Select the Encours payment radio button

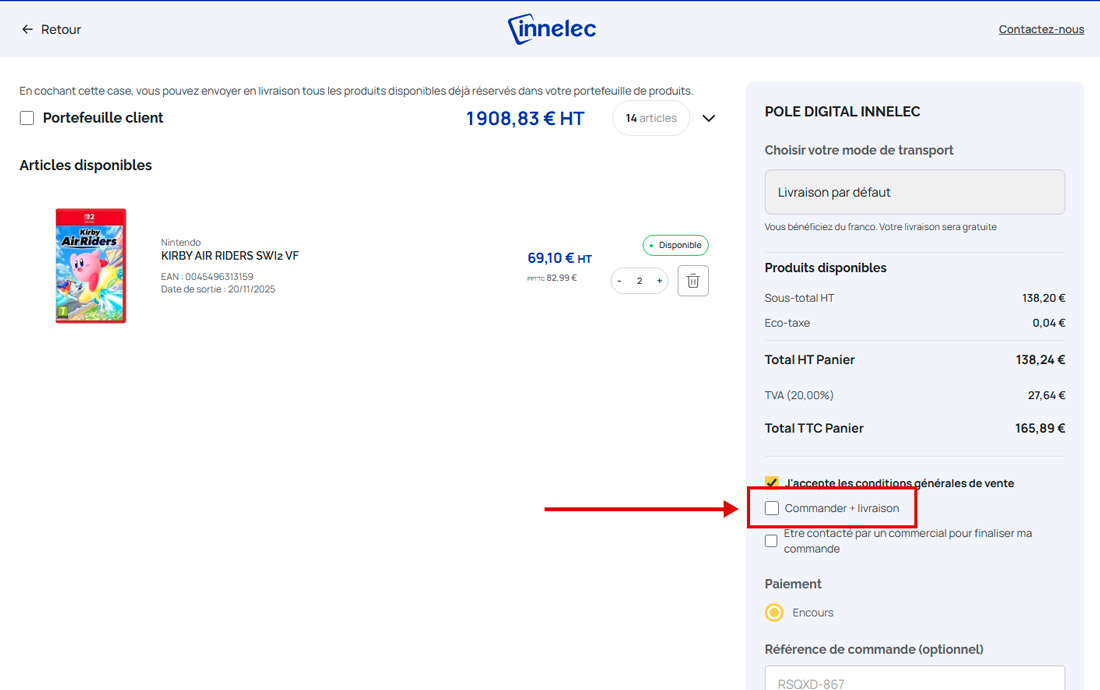click(x=774, y=612)
